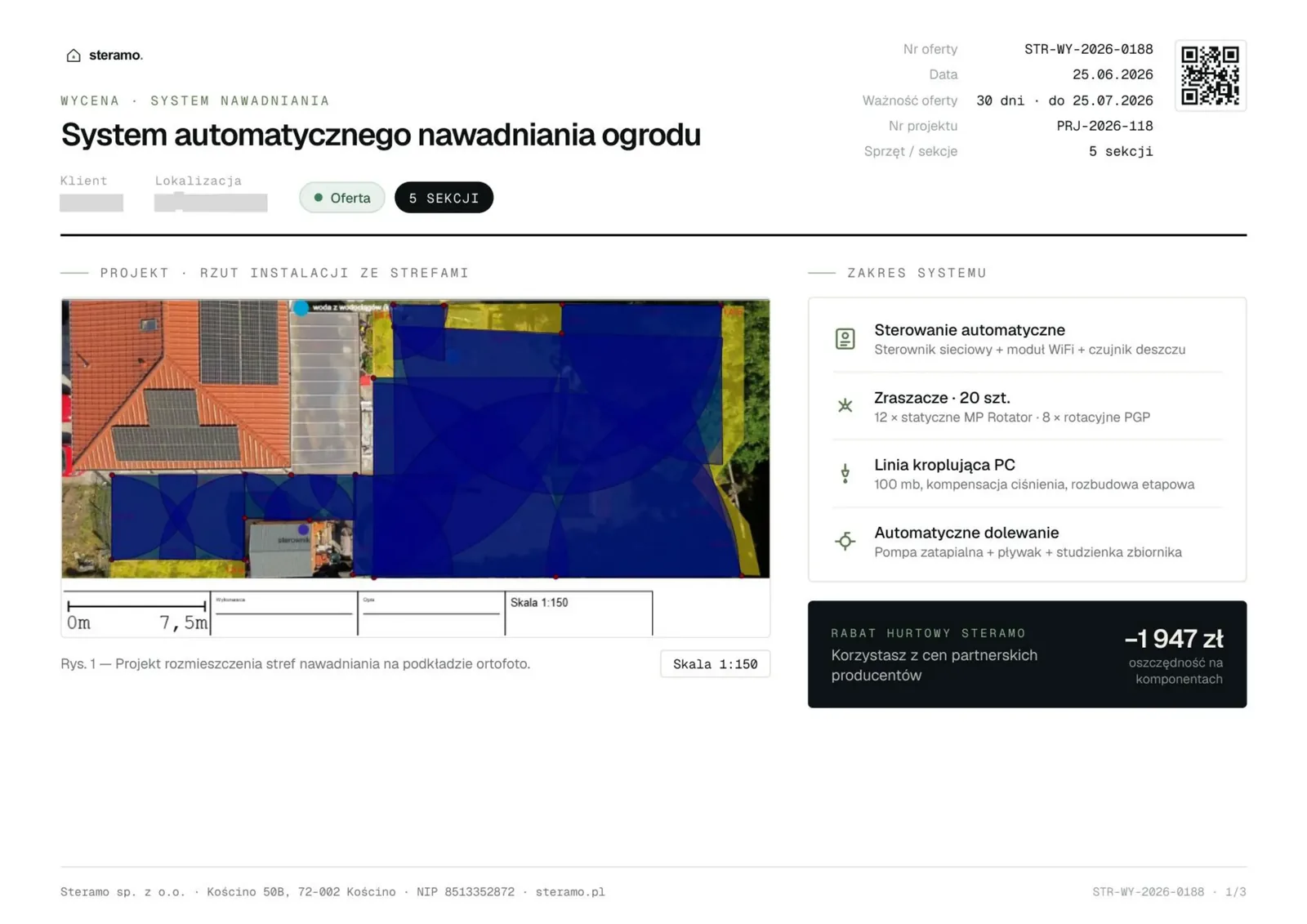Click the date 25.06.2026

[1113, 74]
